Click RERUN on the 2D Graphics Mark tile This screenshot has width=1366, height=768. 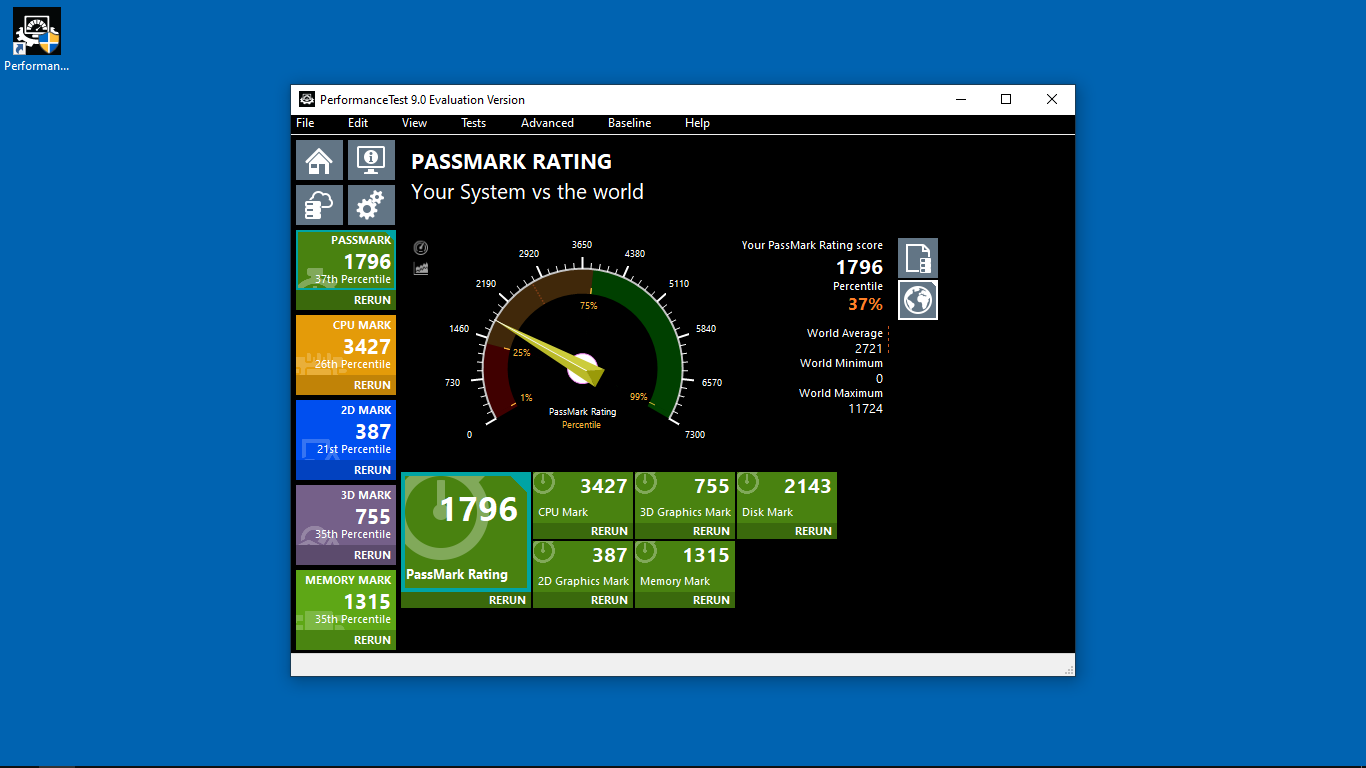[609, 600]
